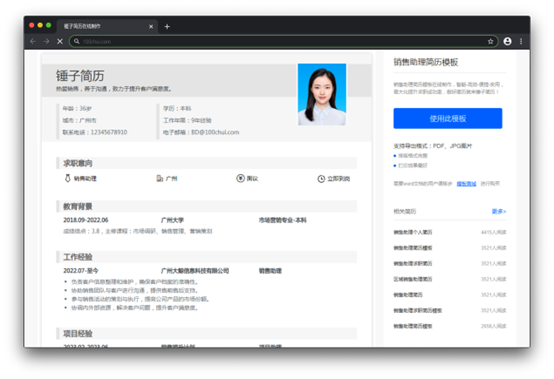Click the clock icon beside 立即到岗

click(321, 179)
